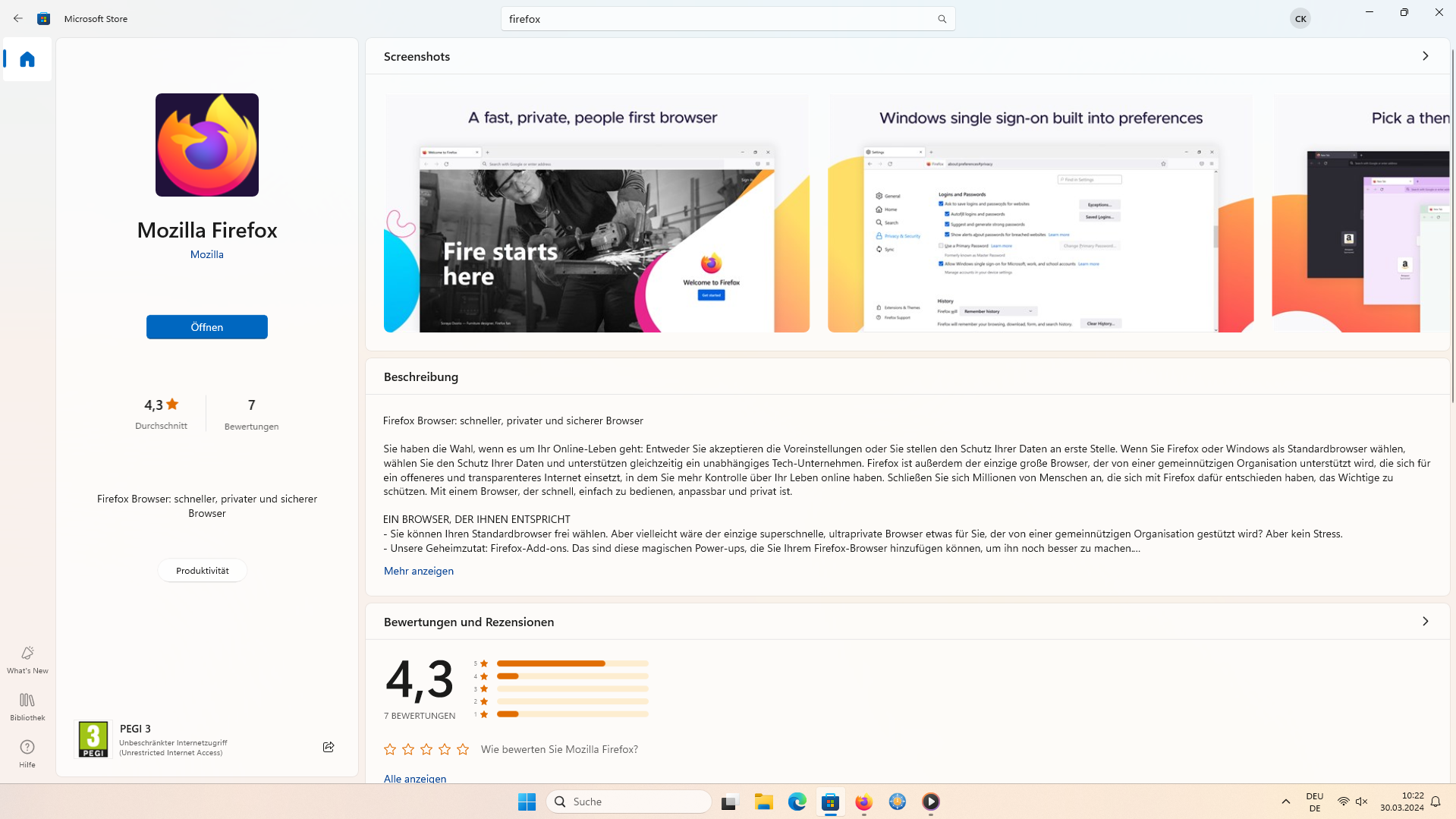The image size is (1456, 819).
Task: Click the media player taskbar icon
Action: tap(931, 802)
